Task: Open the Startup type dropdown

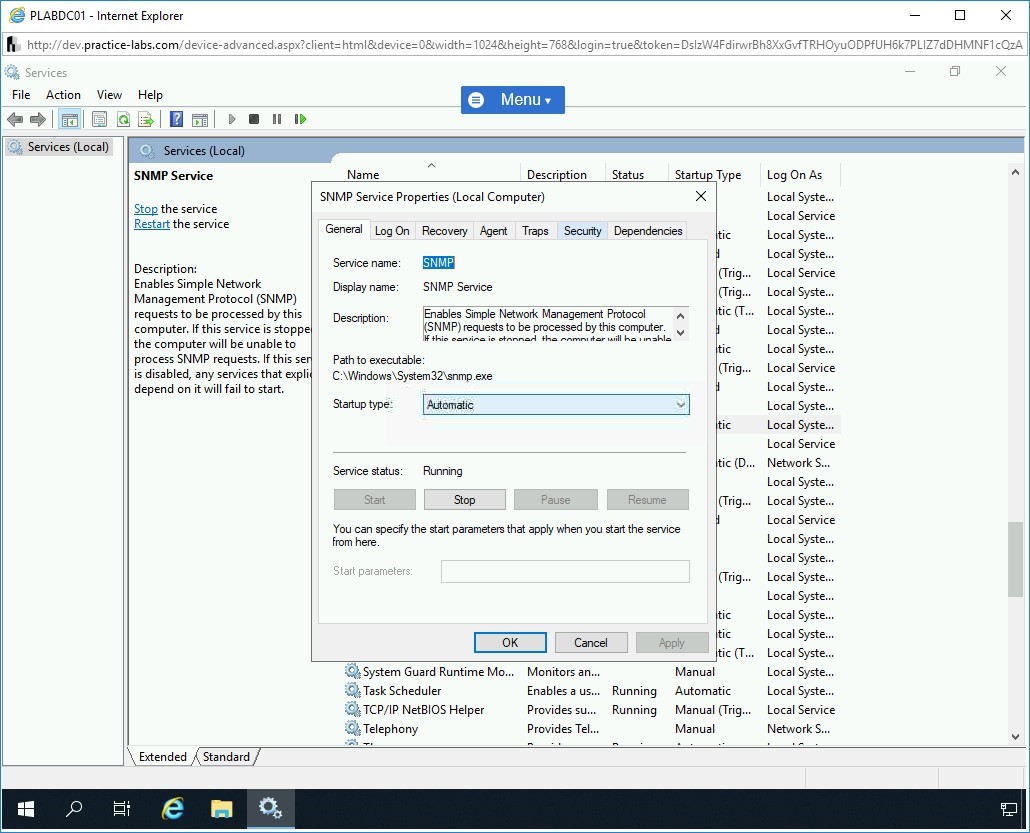Action: click(556, 405)
